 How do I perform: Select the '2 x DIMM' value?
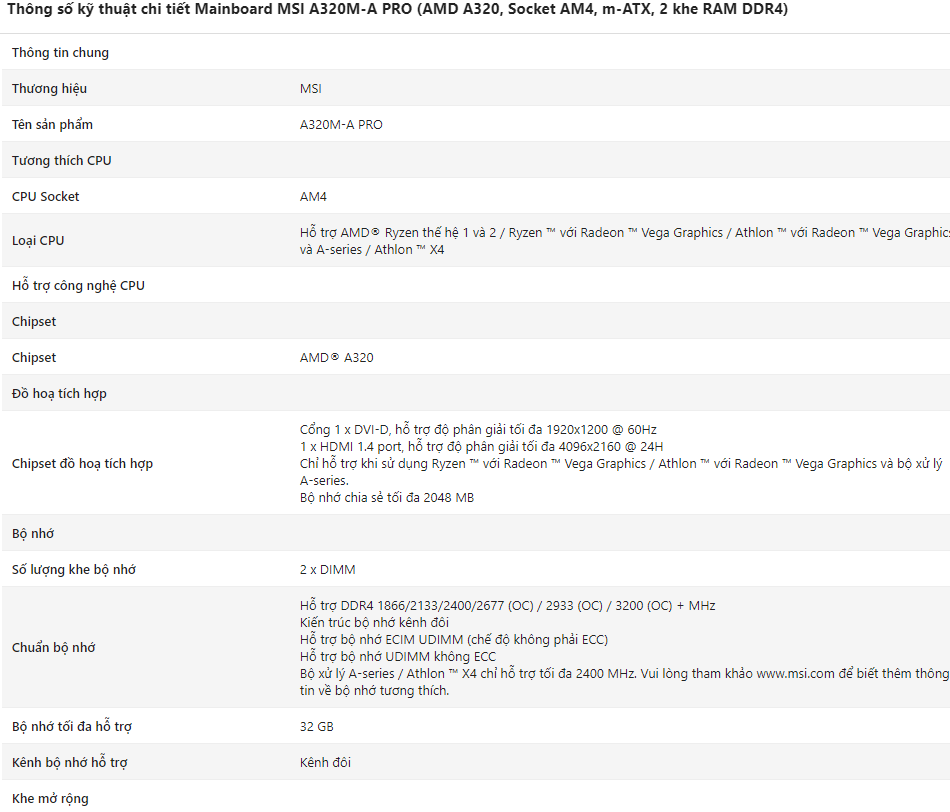tap(327, 569)
